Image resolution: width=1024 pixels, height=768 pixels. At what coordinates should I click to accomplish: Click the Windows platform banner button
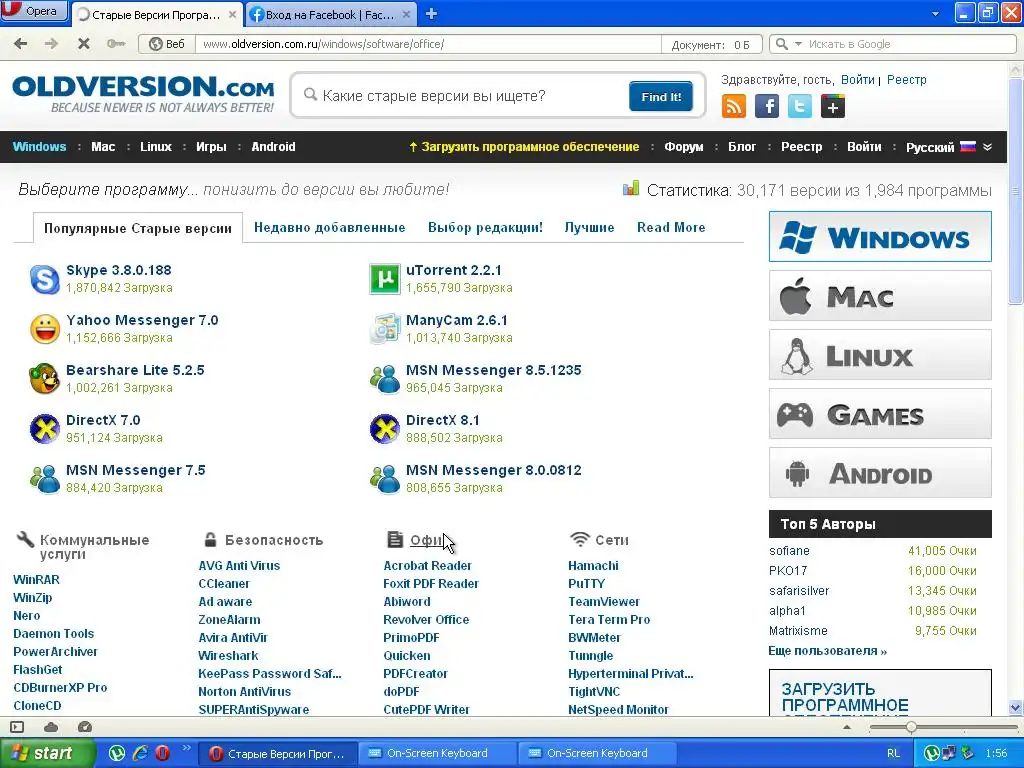click(880, 236)
